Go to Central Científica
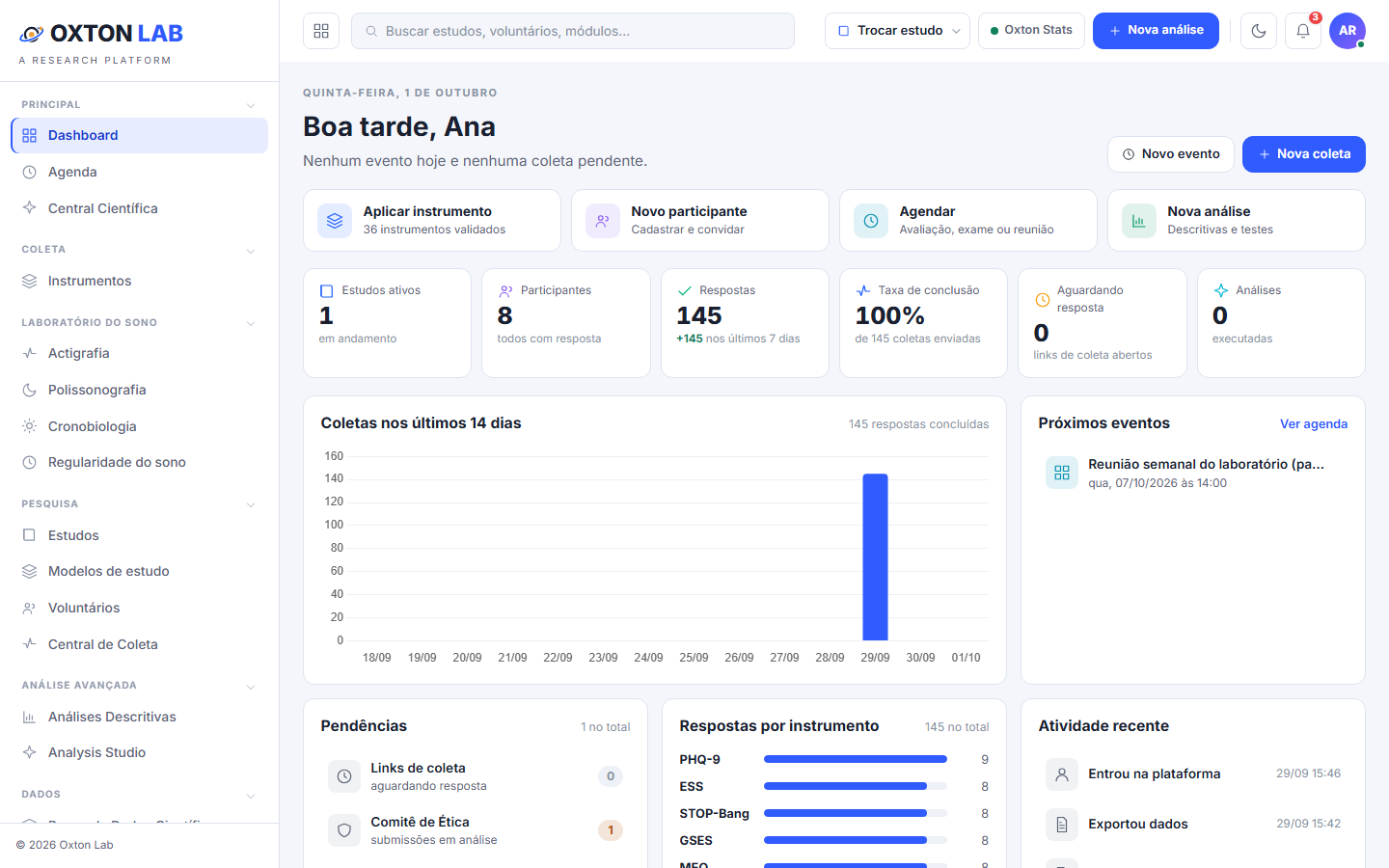This screenshot has height=868, width=1389. coord(139,208)
